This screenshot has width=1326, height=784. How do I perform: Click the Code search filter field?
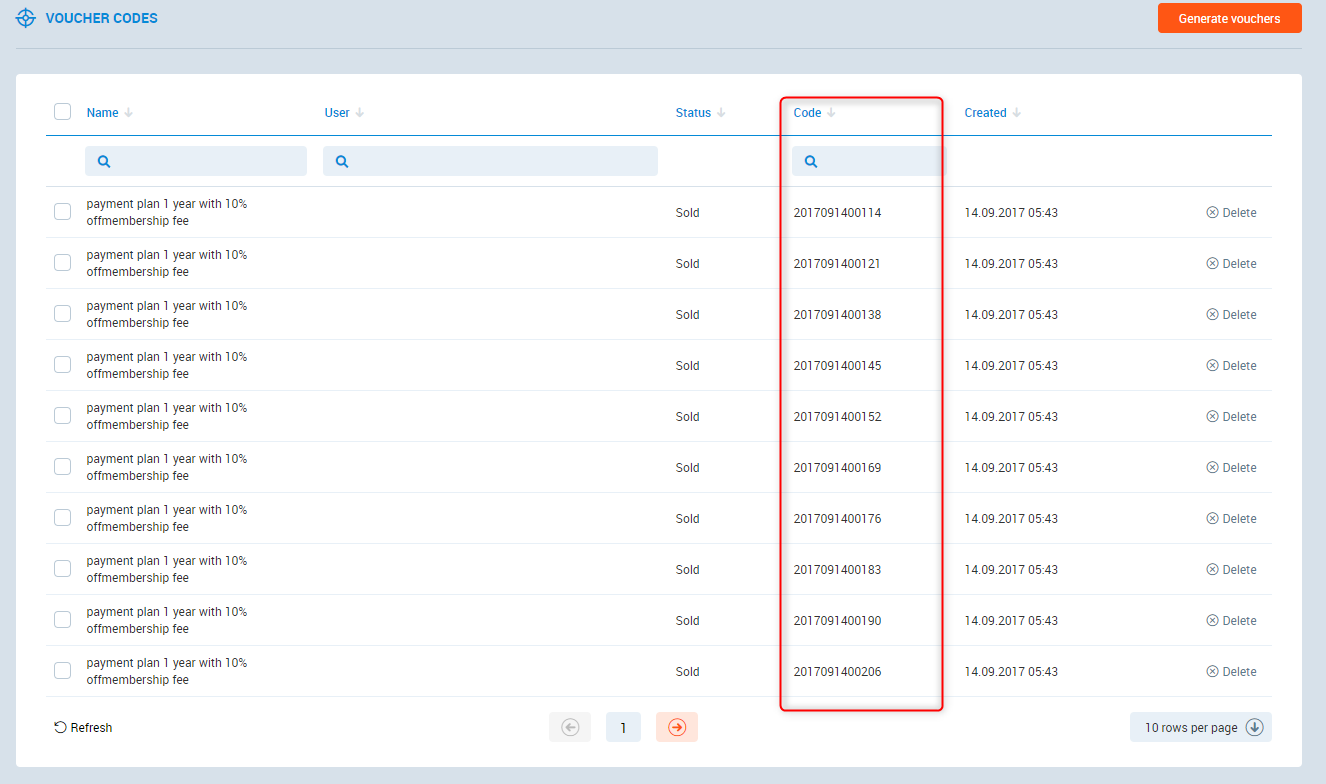pos(868,161)
